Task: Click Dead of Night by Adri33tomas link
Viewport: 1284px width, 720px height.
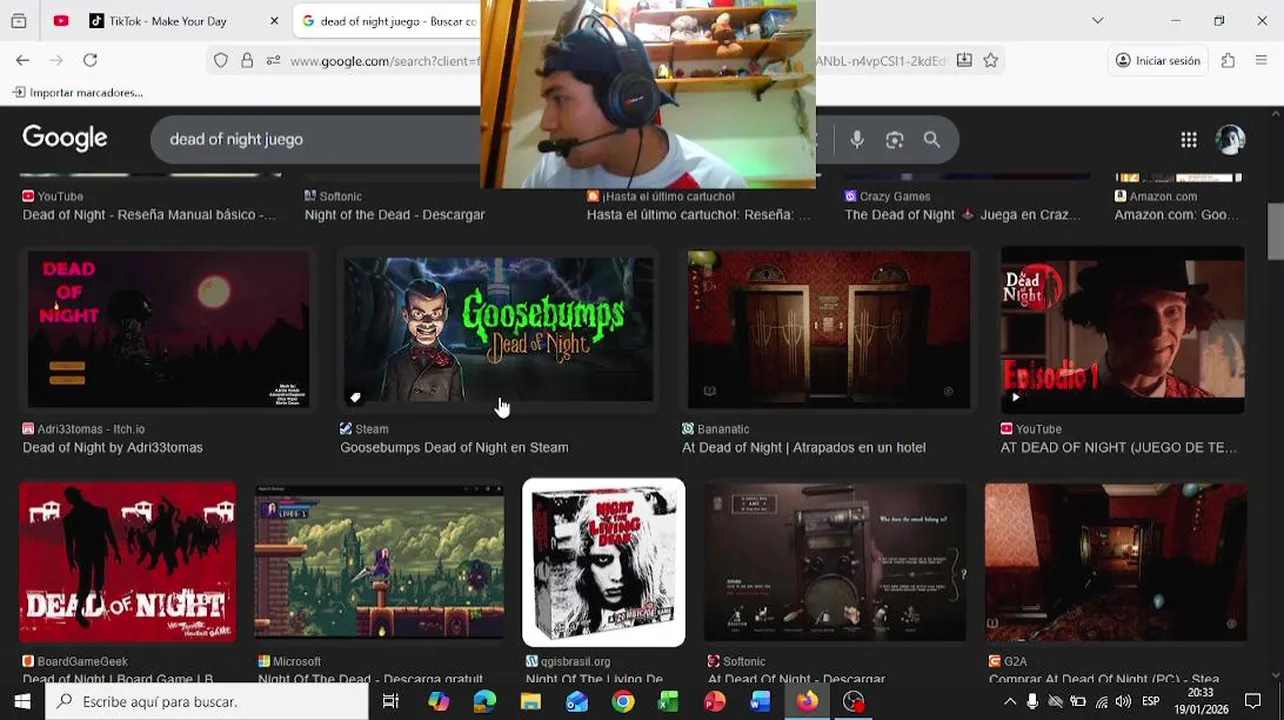Action: point(113,448)
